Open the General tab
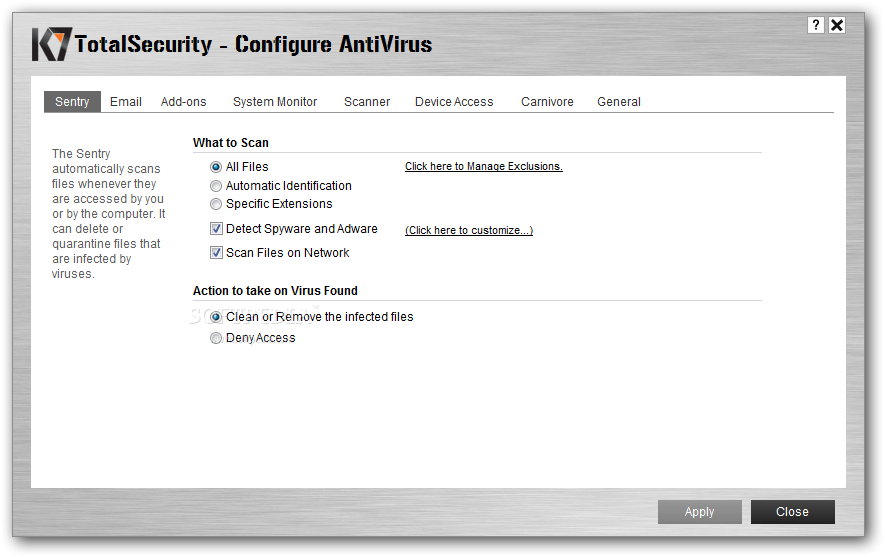Viewport: 885px width, 557px height. tap(619, 102)
